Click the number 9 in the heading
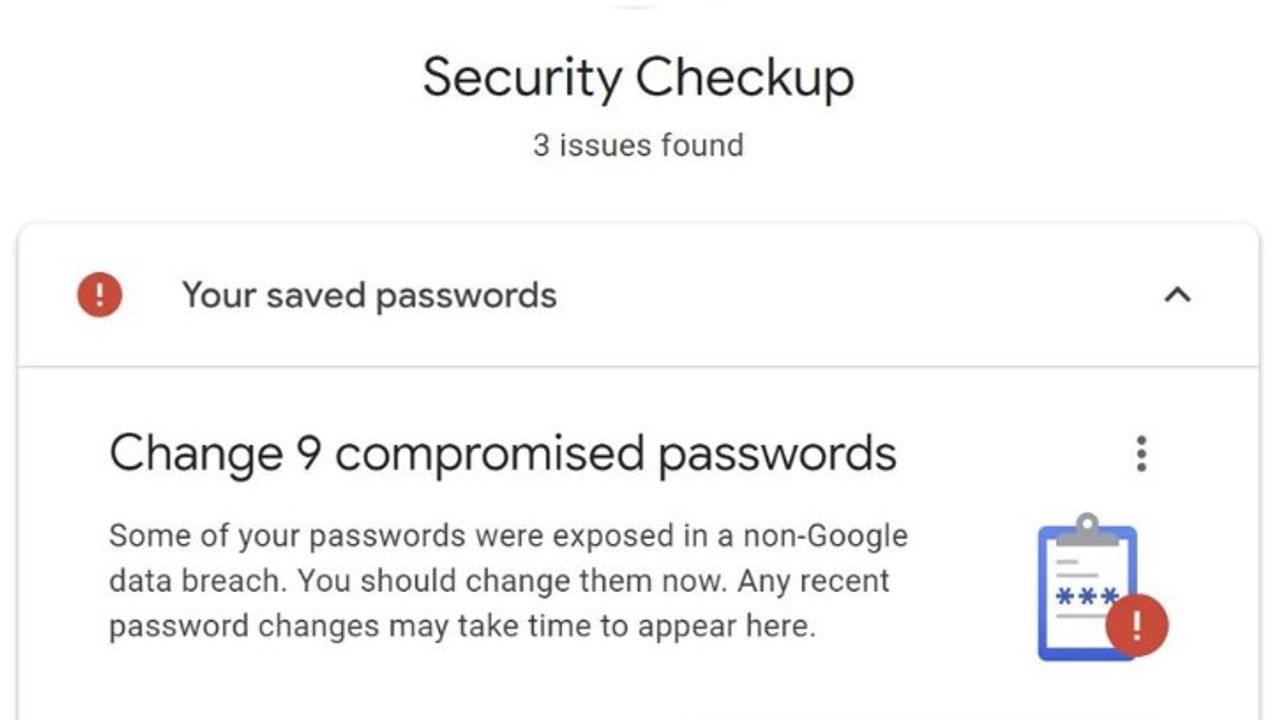 click(x=308, y=454)
